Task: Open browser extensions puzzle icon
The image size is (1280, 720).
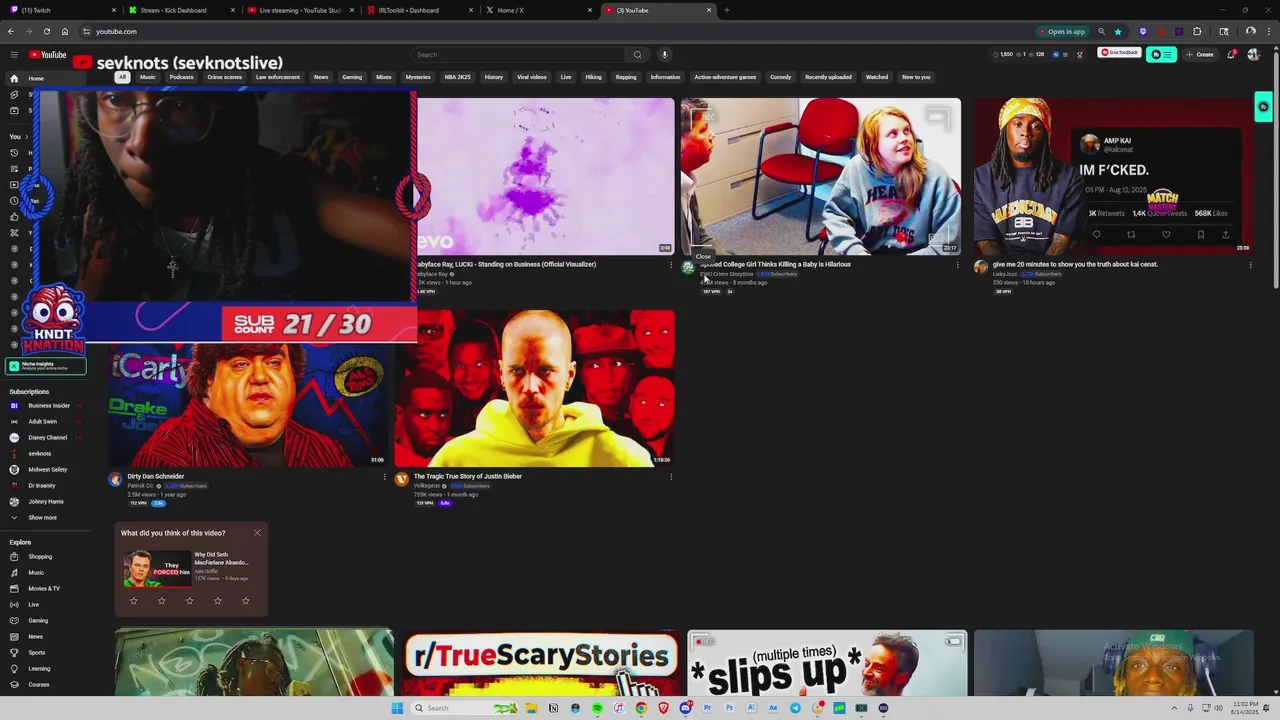Action: click(x=1197, y=31)
